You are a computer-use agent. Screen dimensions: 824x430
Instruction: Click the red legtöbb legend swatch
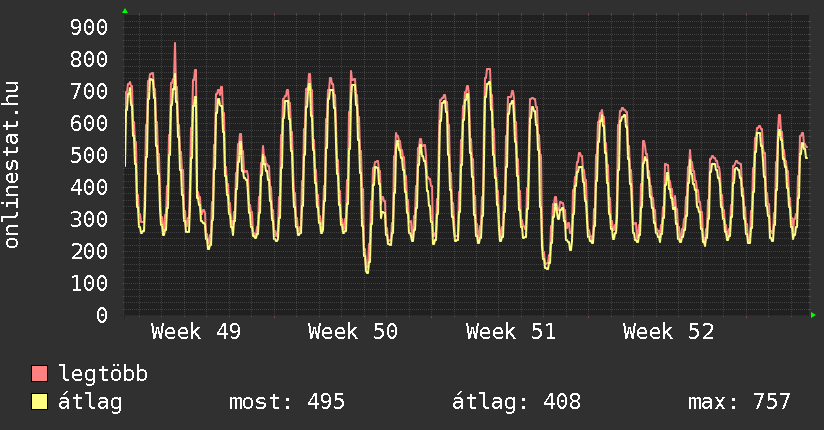(40, 374)
